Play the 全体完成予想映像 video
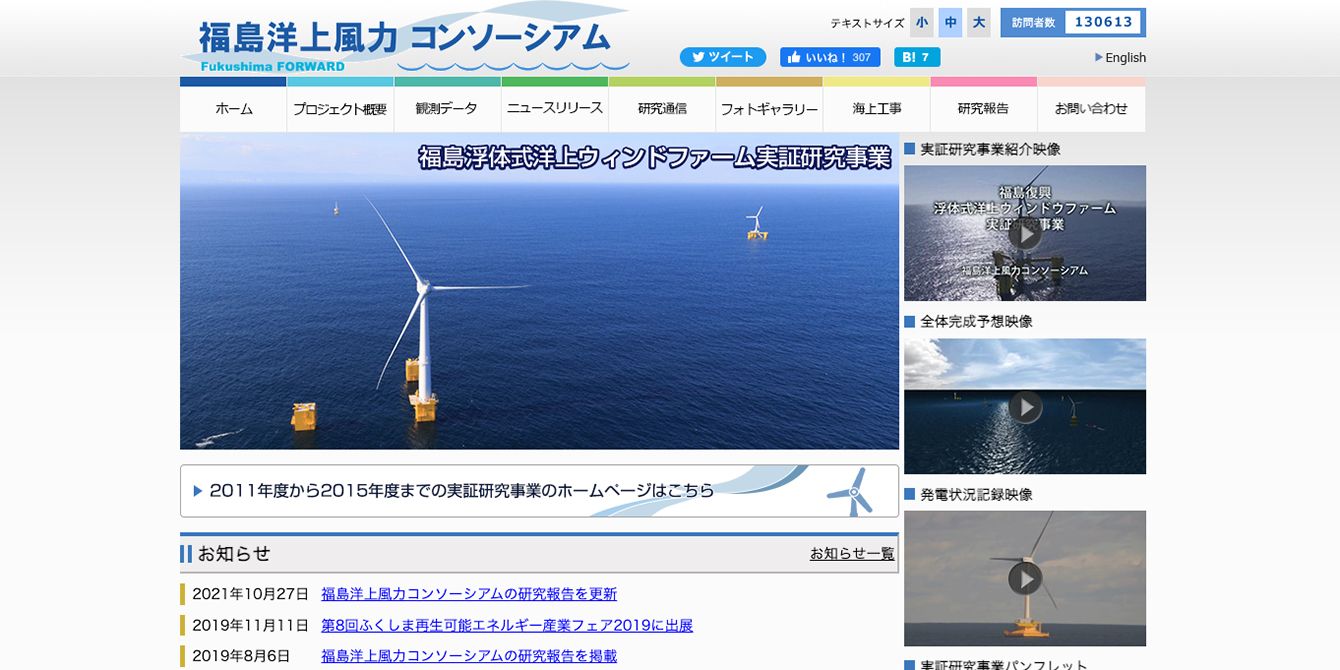 1024,407
